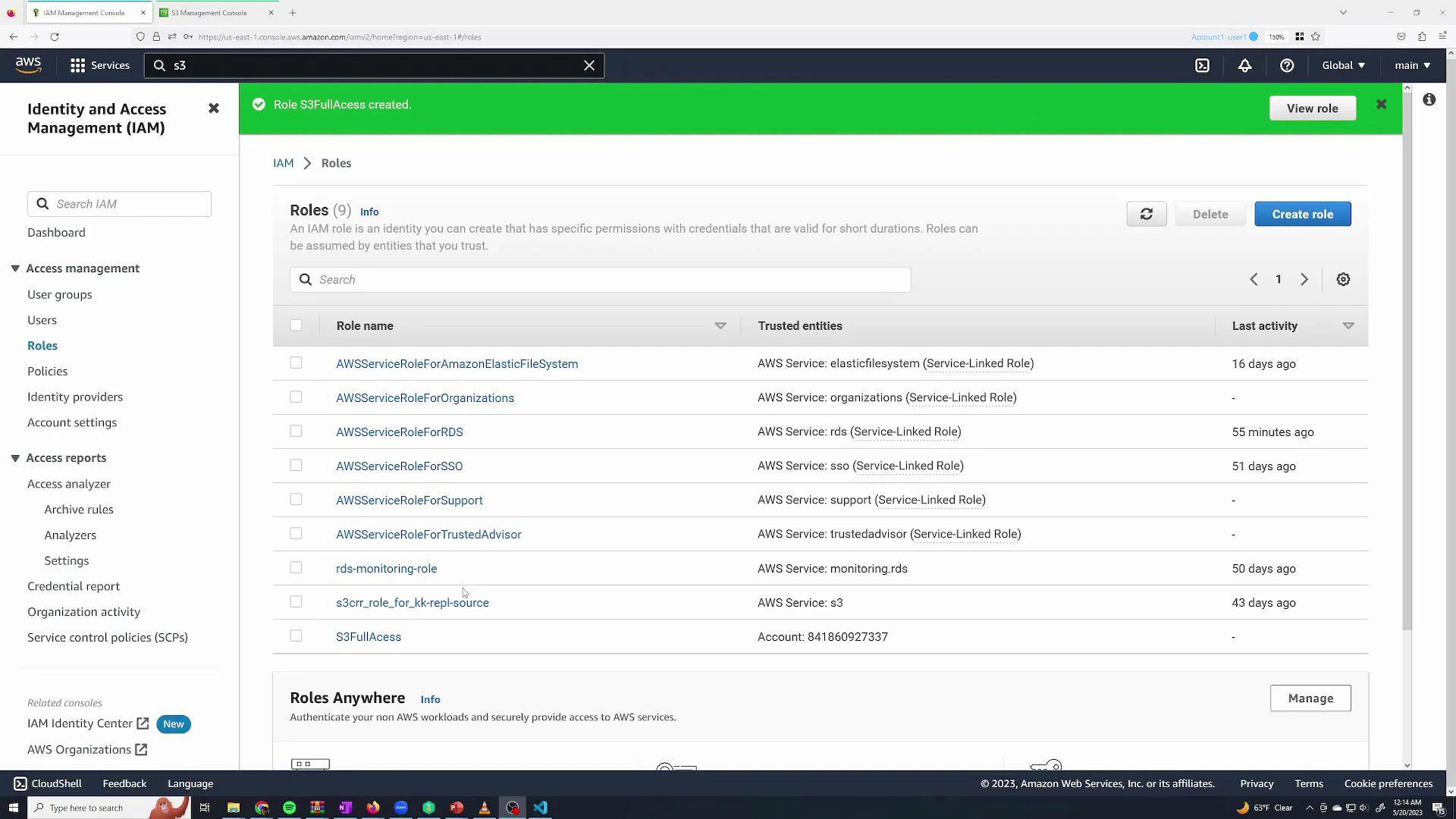Open the Global region dropdown
This screenshot has width=1456, height=819.
1341,65
